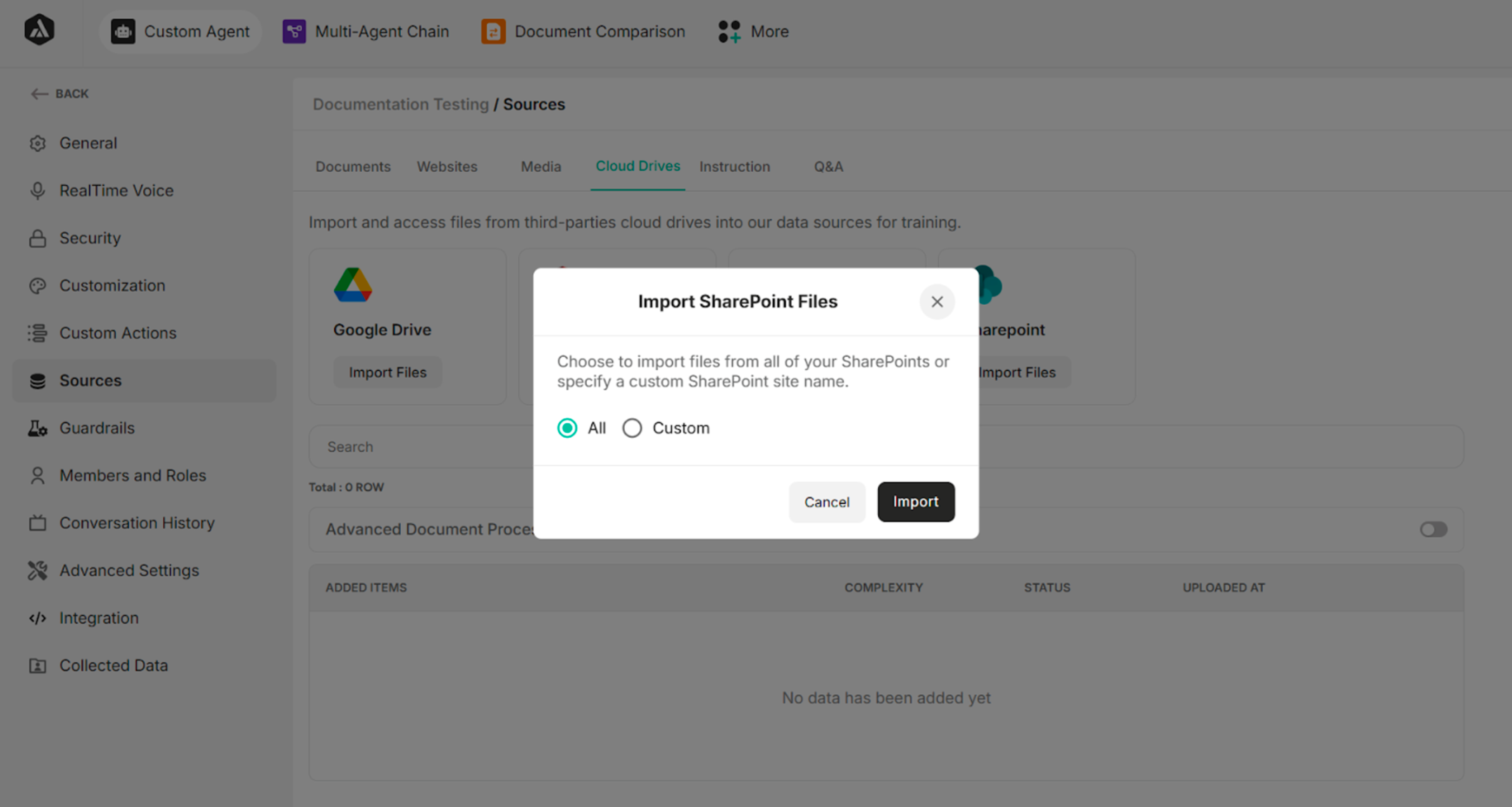Open Integration via the code icon

tap(37, 617)
